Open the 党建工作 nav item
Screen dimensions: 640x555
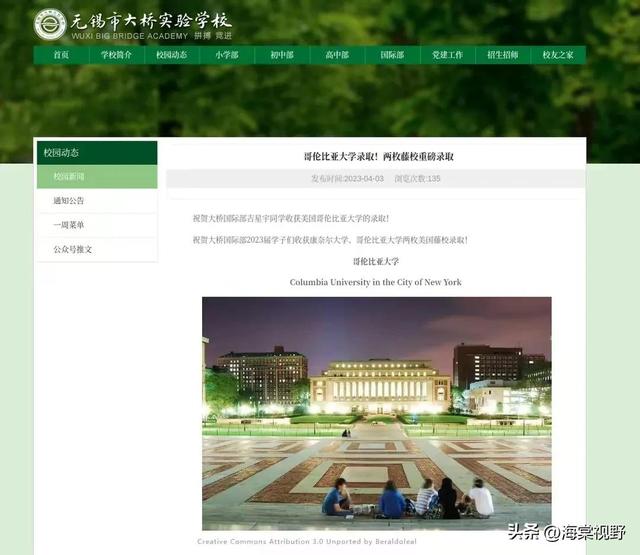pyautogui.click(x=448, y=55)
